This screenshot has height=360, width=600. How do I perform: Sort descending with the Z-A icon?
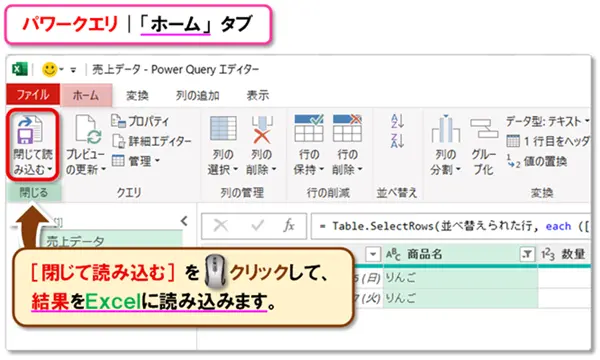[397, 140]
